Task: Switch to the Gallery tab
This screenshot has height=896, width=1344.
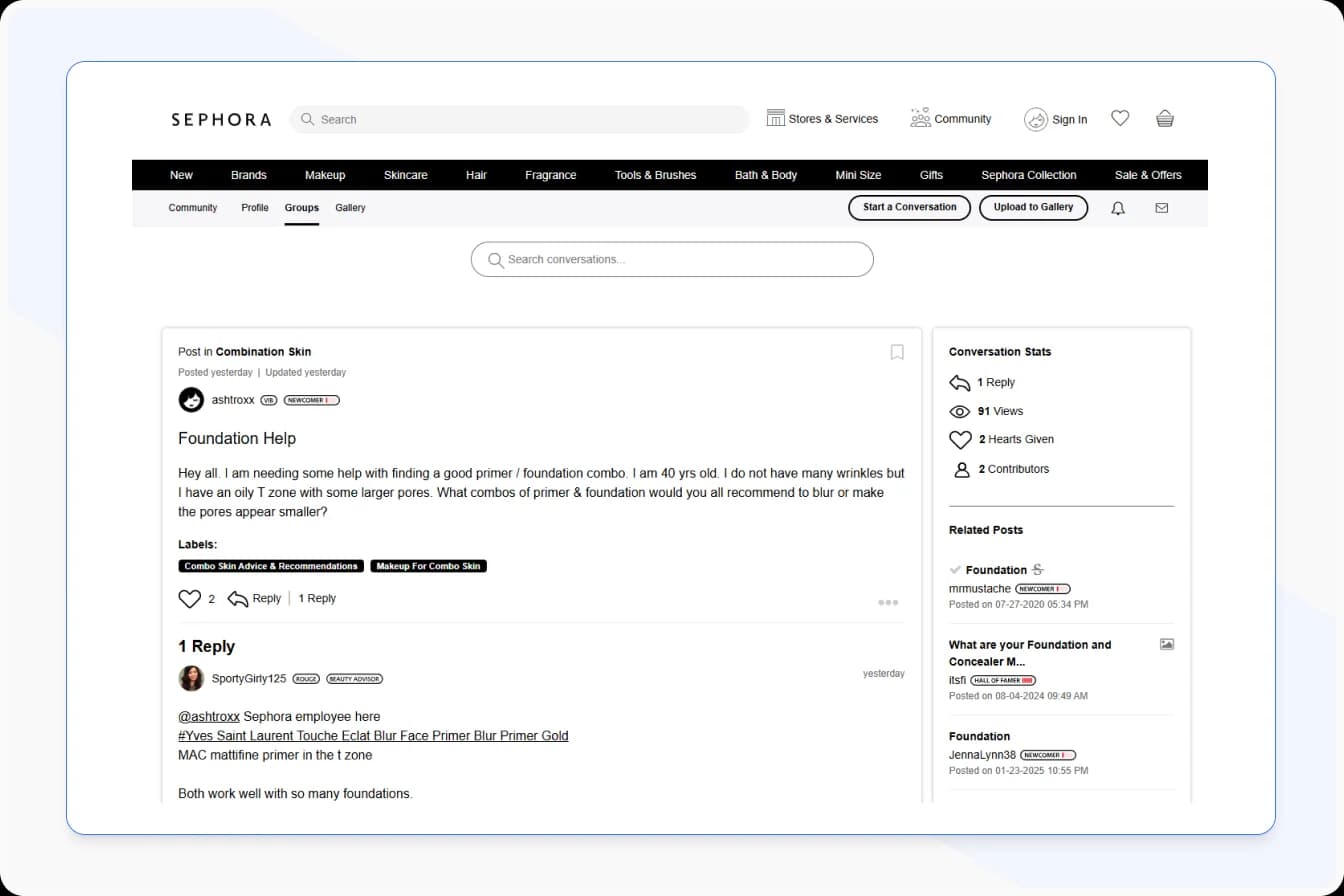Action: pyautogui.click(x=350, y=208)
